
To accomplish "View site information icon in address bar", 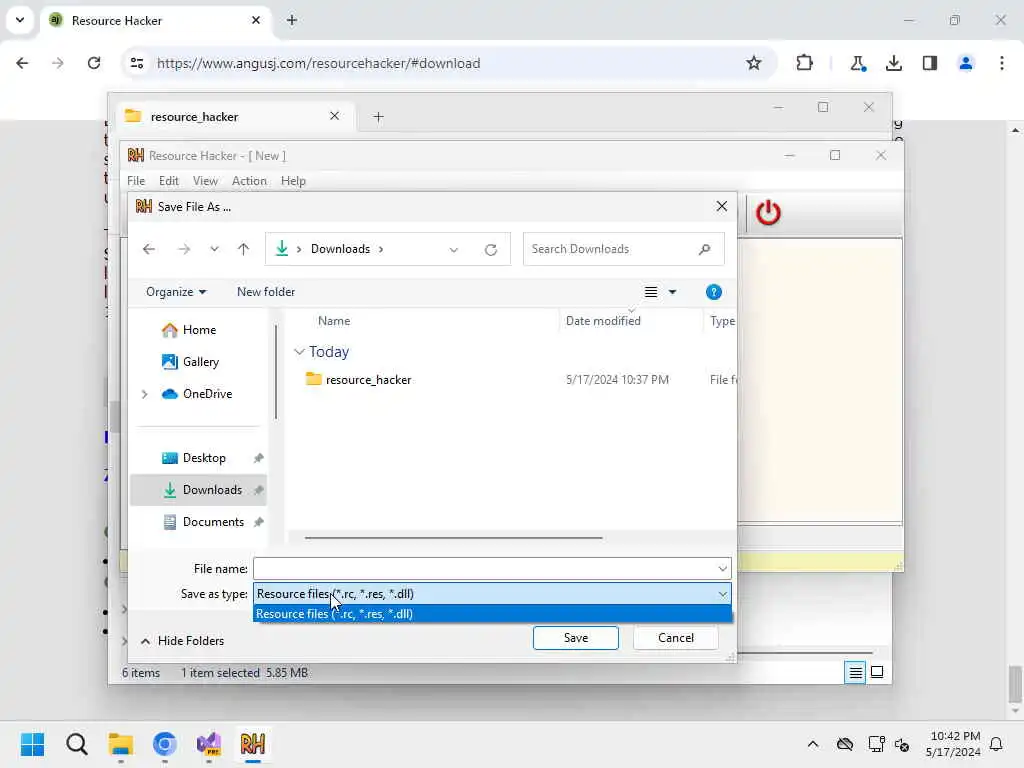I will (137, 63).
